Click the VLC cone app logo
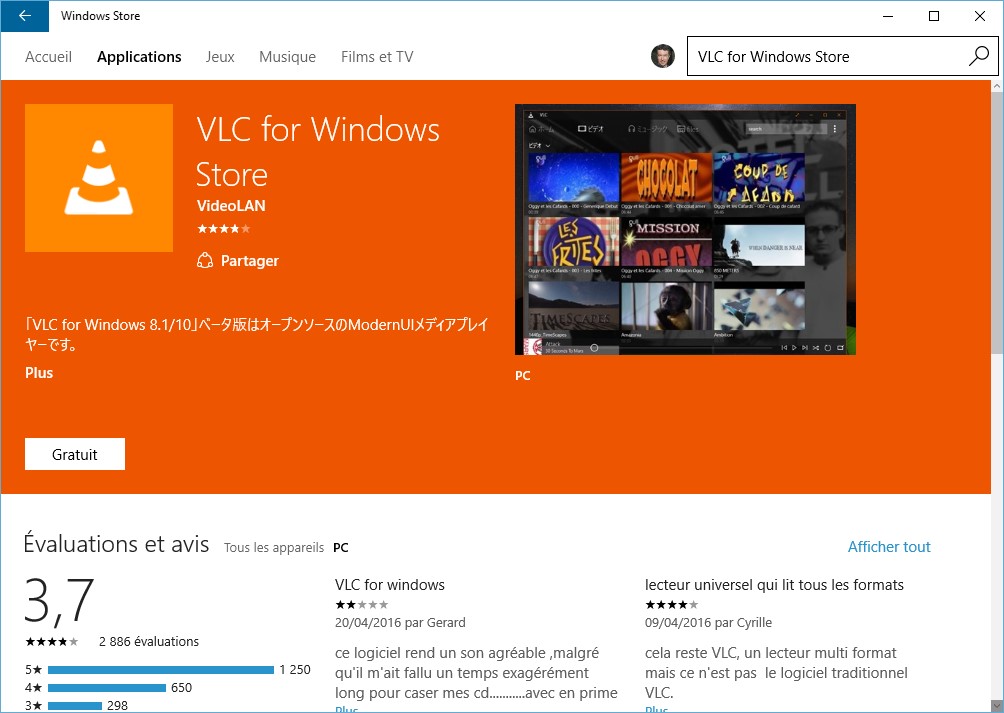Image resolution: width=1004 pixels, height=713 pixels. point(99,178)
